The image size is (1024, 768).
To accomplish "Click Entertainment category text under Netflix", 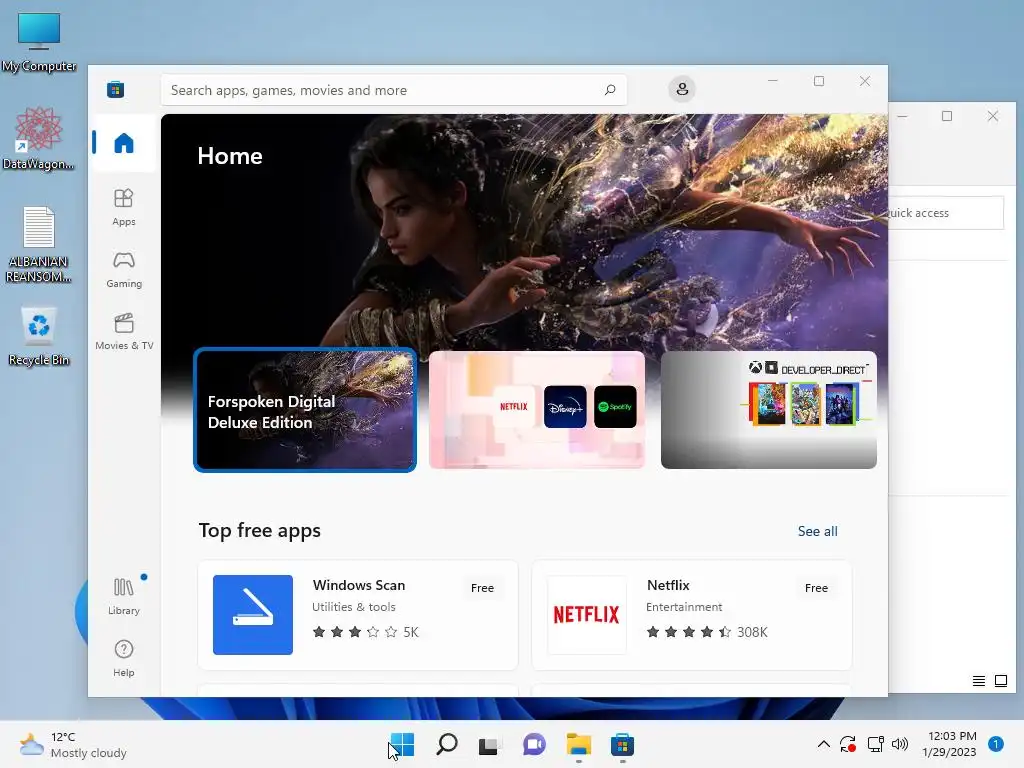I will click(x=684, y=607).
